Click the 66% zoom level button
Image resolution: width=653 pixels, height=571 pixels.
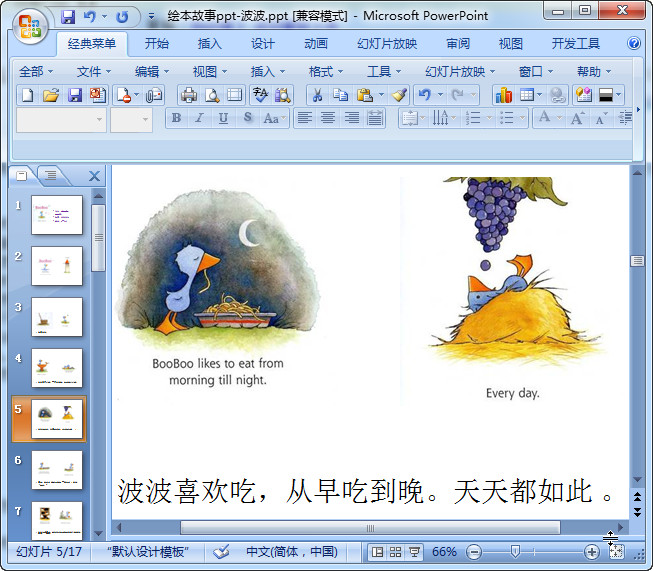tap(444, 552)
